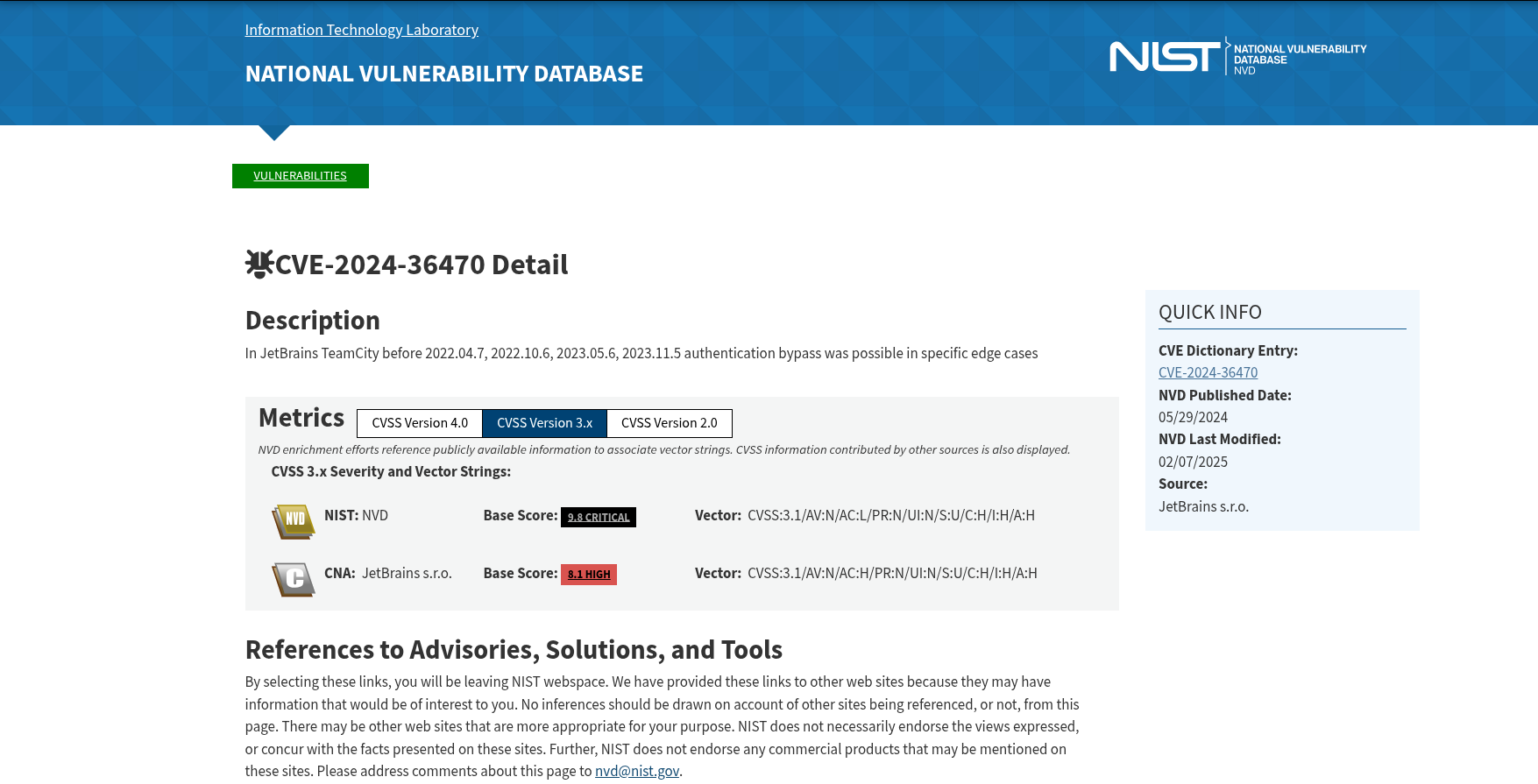Open the Information Technology Laboratory link
The width and height of the screenshot is (1538, 784).
pyautogui.click(x=361, y=30)
